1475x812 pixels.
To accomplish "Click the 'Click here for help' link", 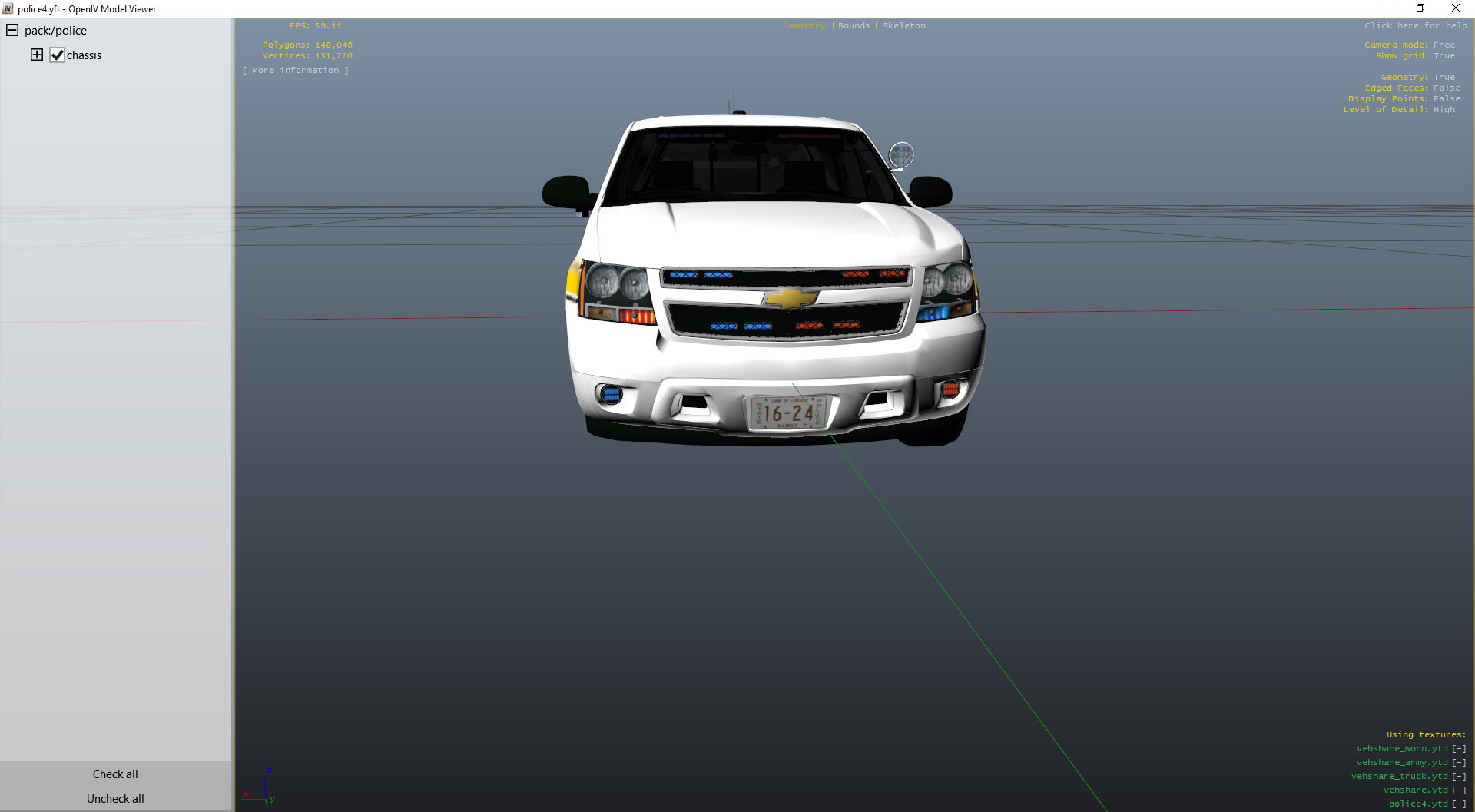I will 1415,26.
